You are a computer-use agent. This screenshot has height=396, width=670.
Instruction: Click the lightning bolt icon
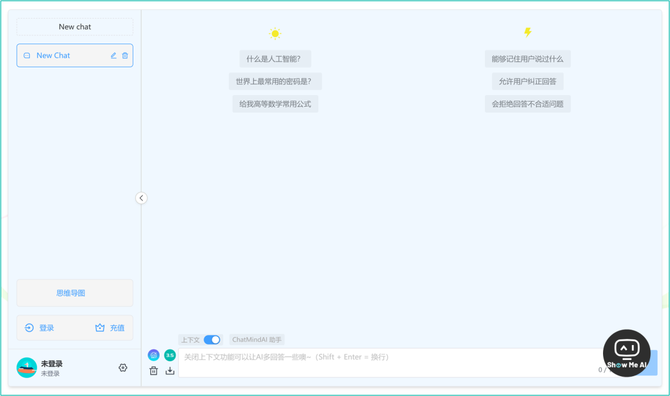[x=528, y=32]
